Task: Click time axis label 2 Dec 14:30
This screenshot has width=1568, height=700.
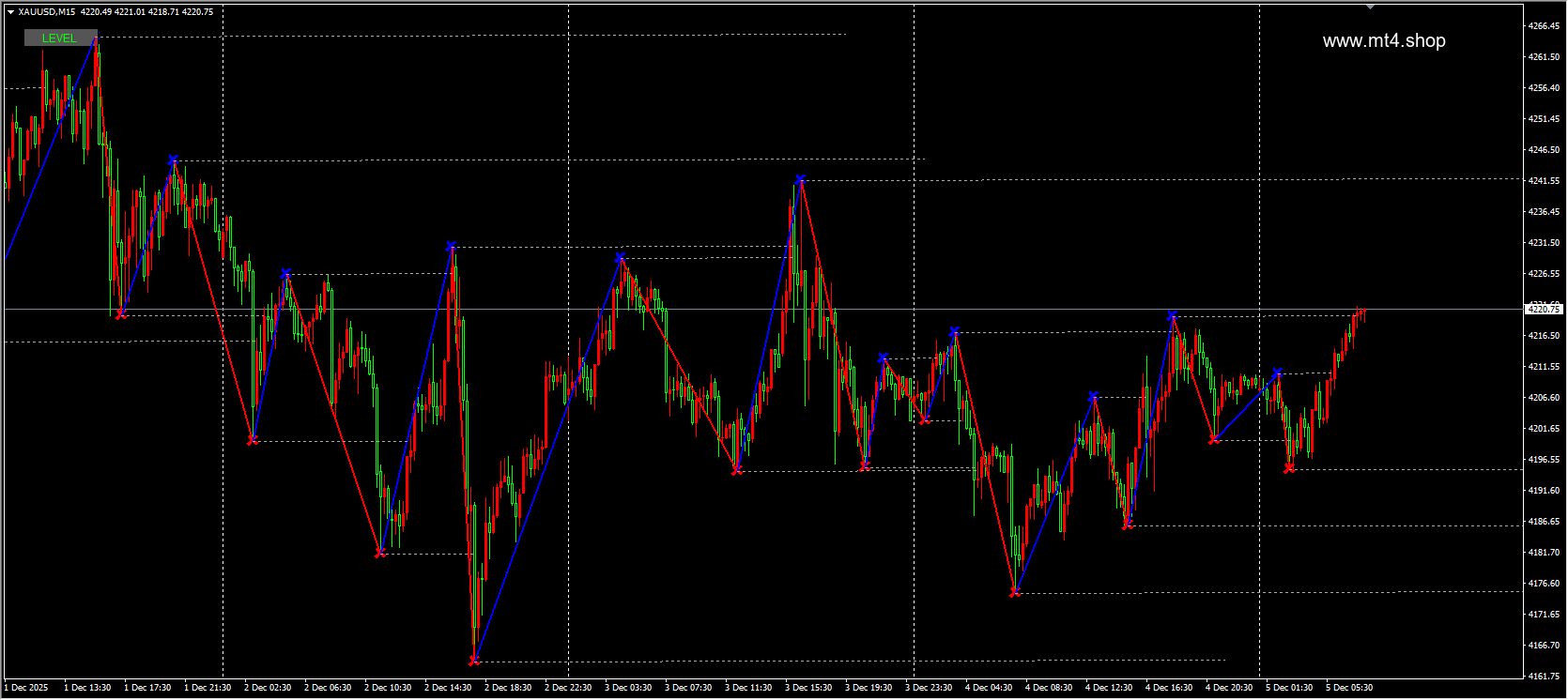Action: coord(448,688)
